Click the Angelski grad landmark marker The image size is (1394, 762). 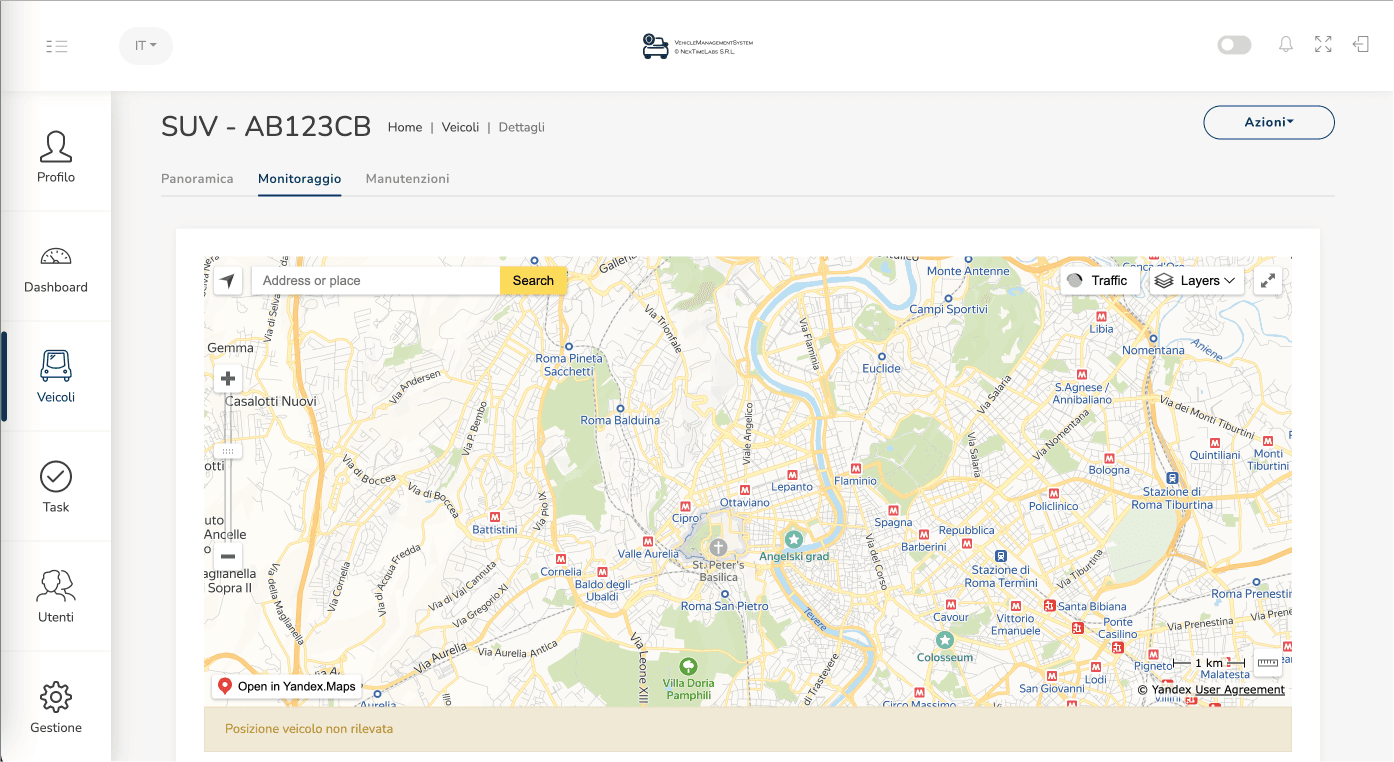[x=794, y=538]
